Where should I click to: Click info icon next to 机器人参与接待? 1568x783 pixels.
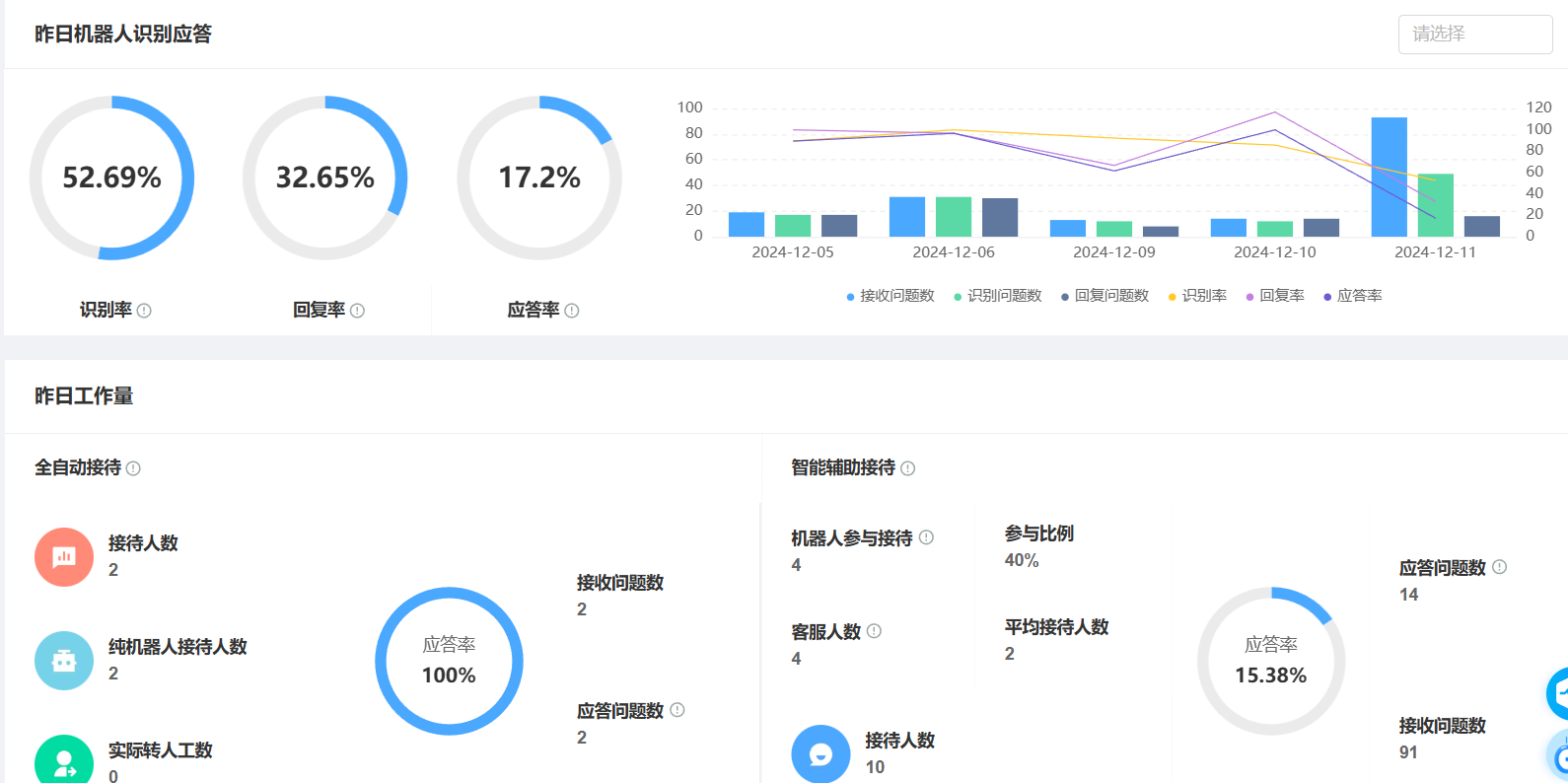[926, 537]
